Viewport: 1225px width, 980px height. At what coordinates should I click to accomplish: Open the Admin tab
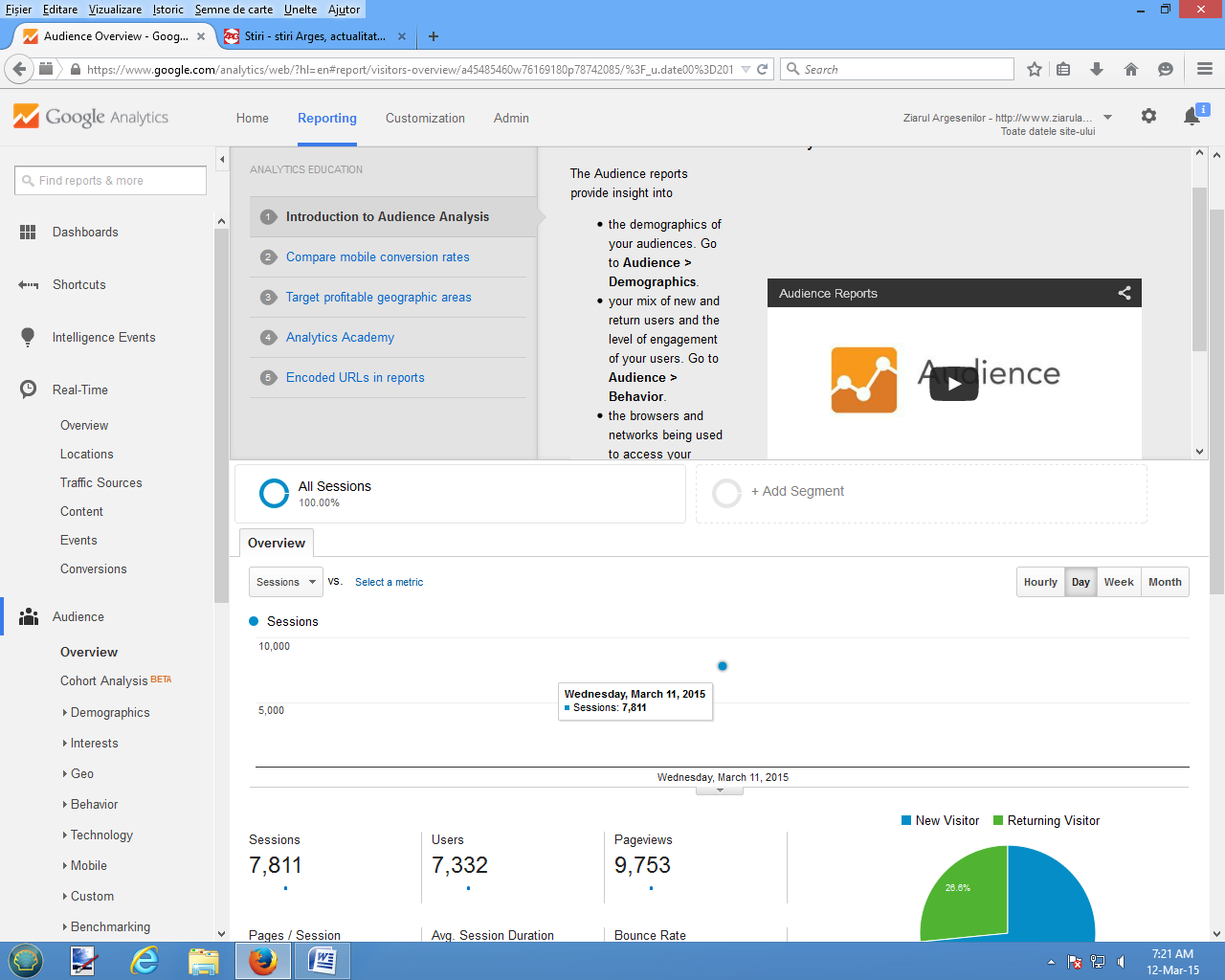point(511,118)
